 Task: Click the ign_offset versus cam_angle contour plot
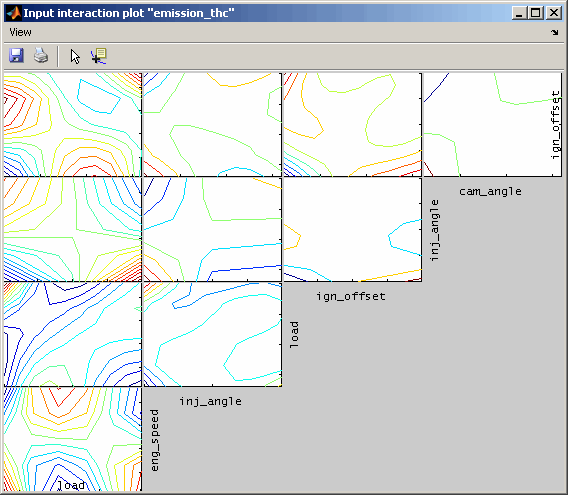point(493,125)
